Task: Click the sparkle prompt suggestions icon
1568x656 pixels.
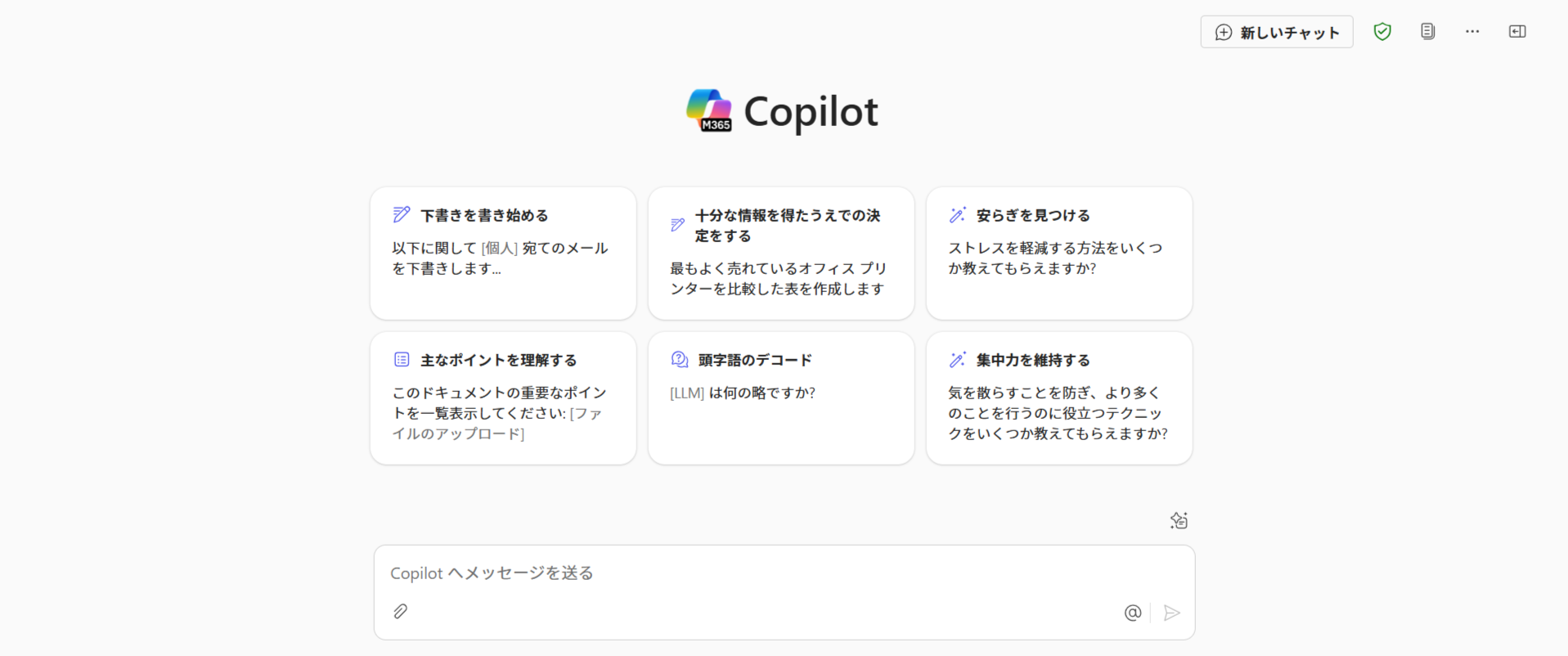Action: click(x=1178, y=520)
